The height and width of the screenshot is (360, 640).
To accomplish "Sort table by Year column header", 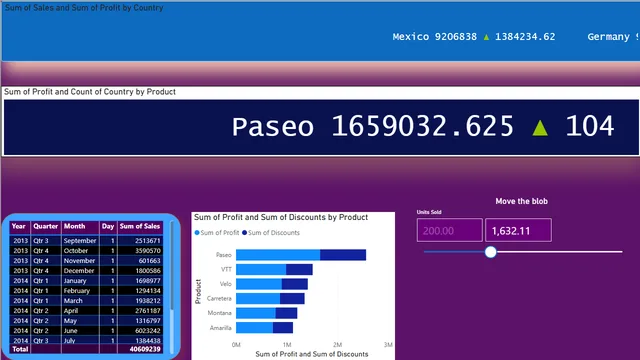I will (19, 227).
